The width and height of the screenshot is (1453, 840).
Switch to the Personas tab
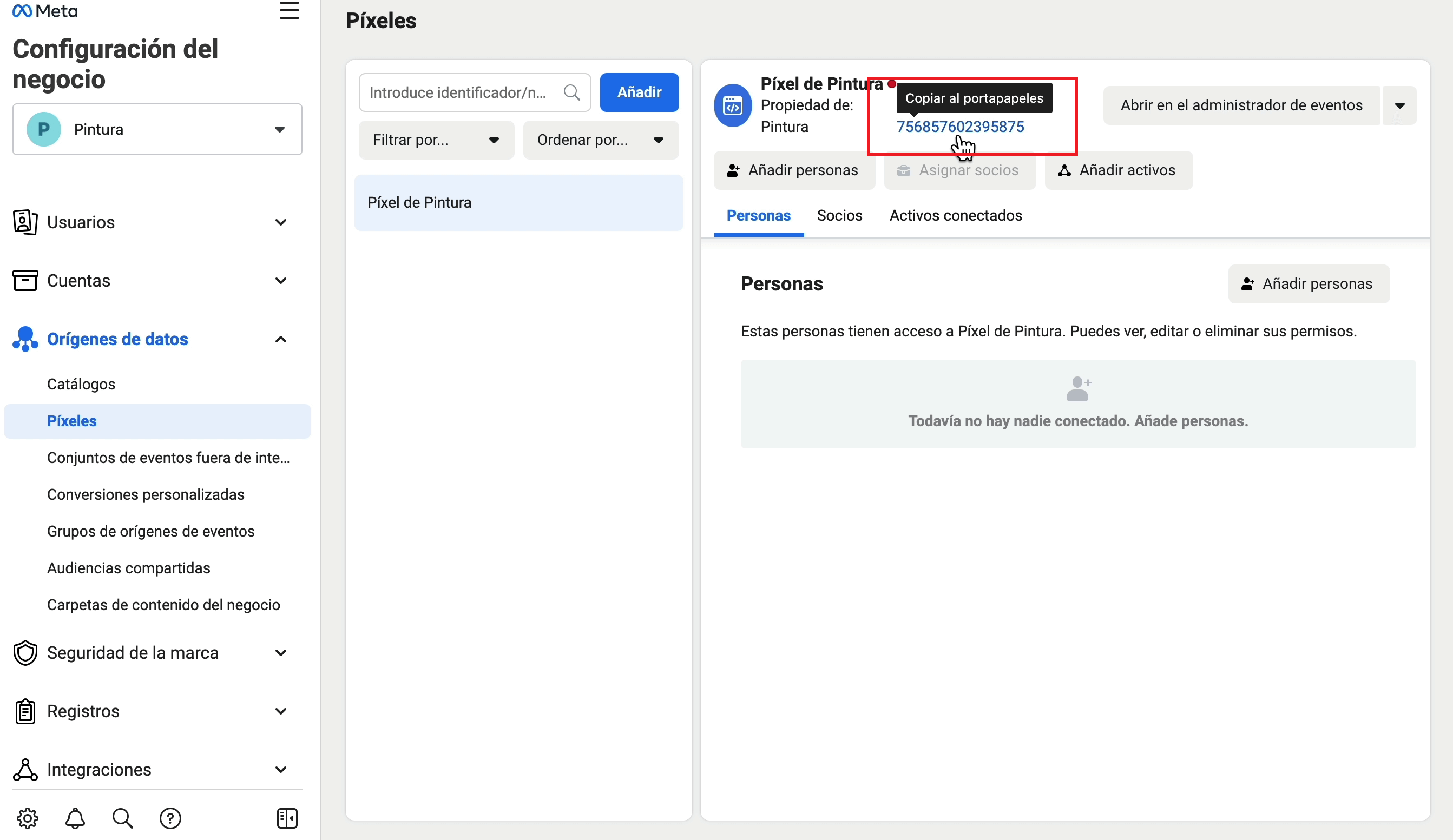point(758,215)
